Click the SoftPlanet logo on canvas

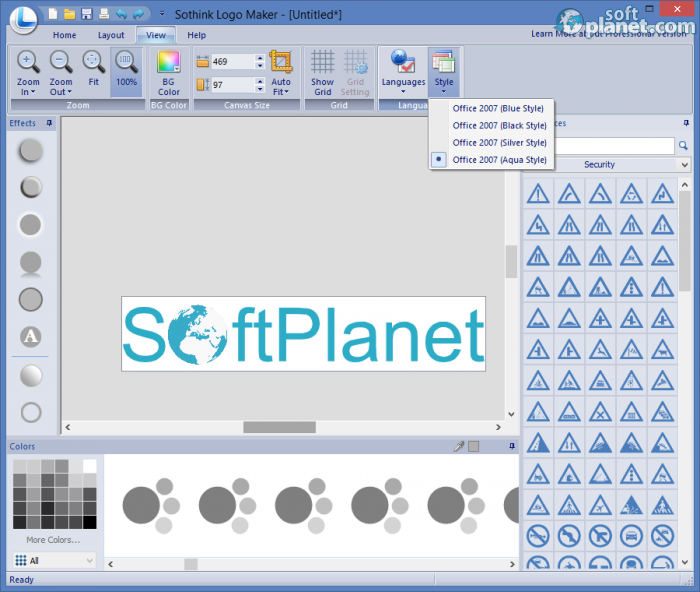304,334
